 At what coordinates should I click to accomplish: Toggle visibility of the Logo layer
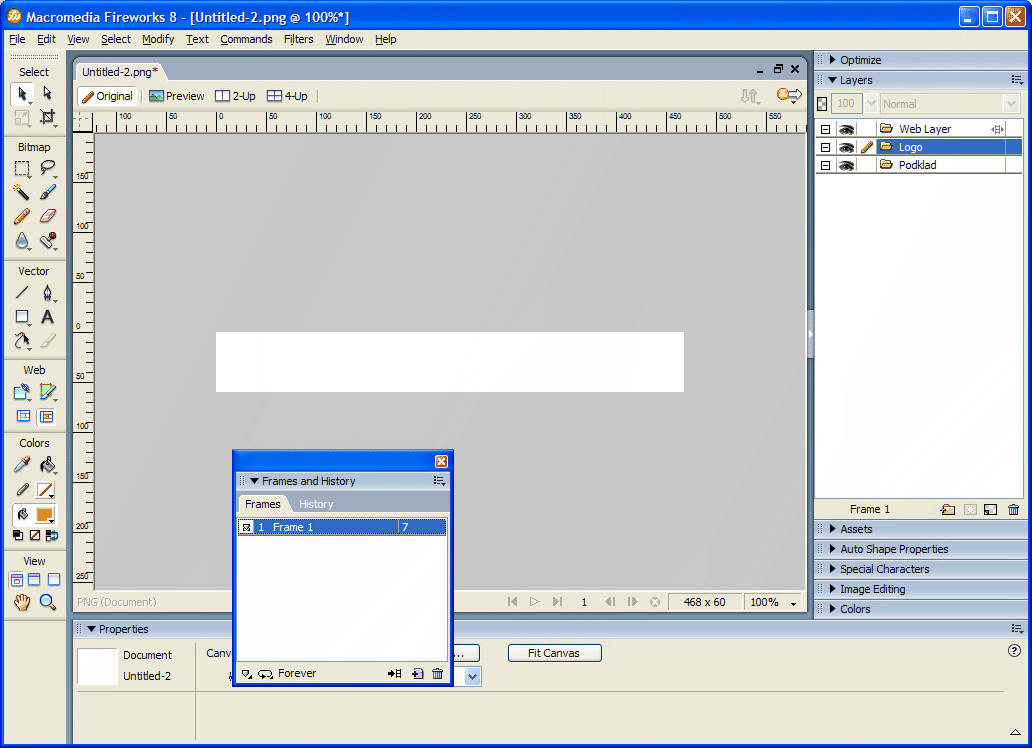pyautogui.click(x=846, y=147)
